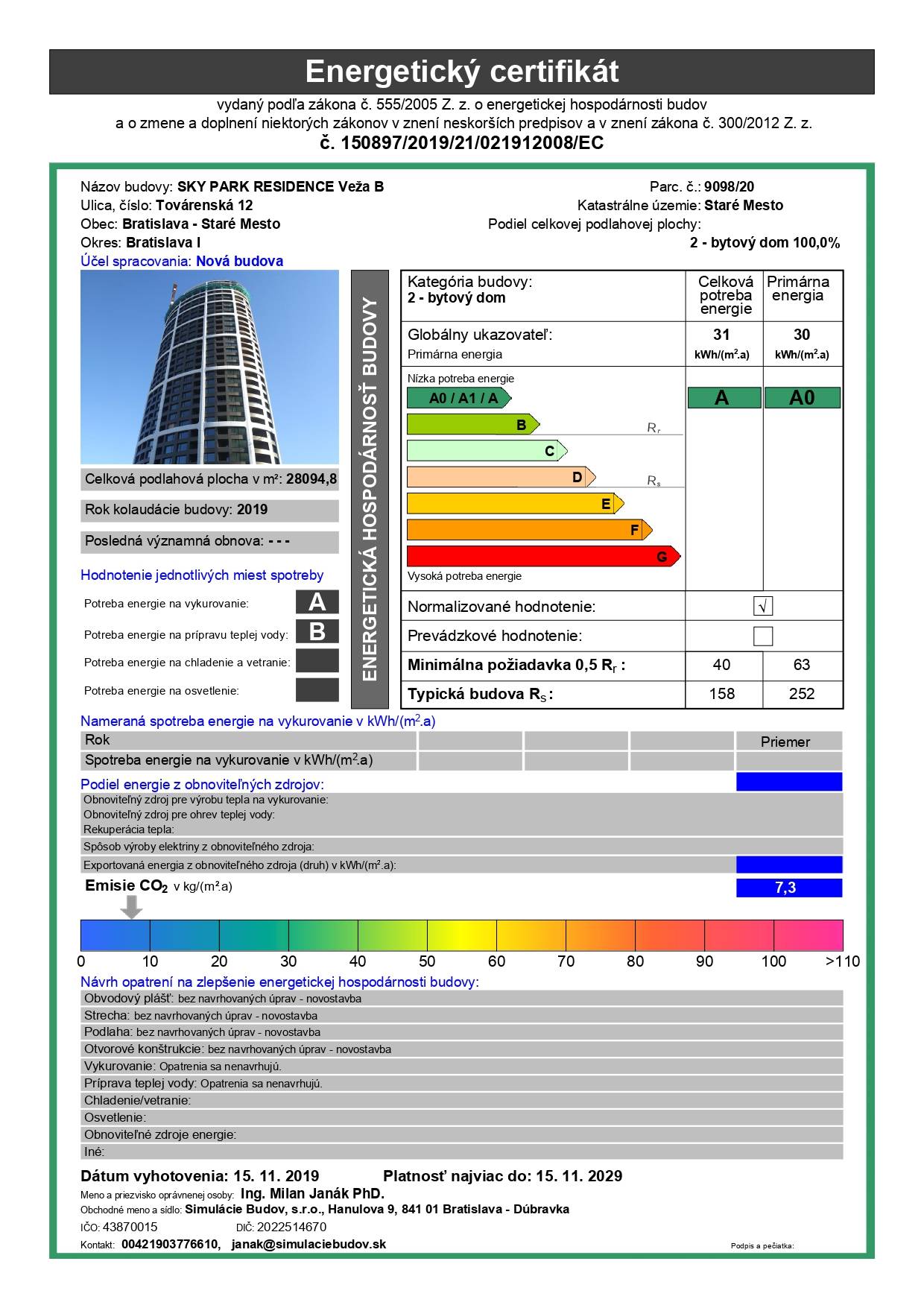Image resolution: width=924 pixels, height=1308 pixels.
Task: Click the green A0 primary energy badge
Action: click(802, 398)
